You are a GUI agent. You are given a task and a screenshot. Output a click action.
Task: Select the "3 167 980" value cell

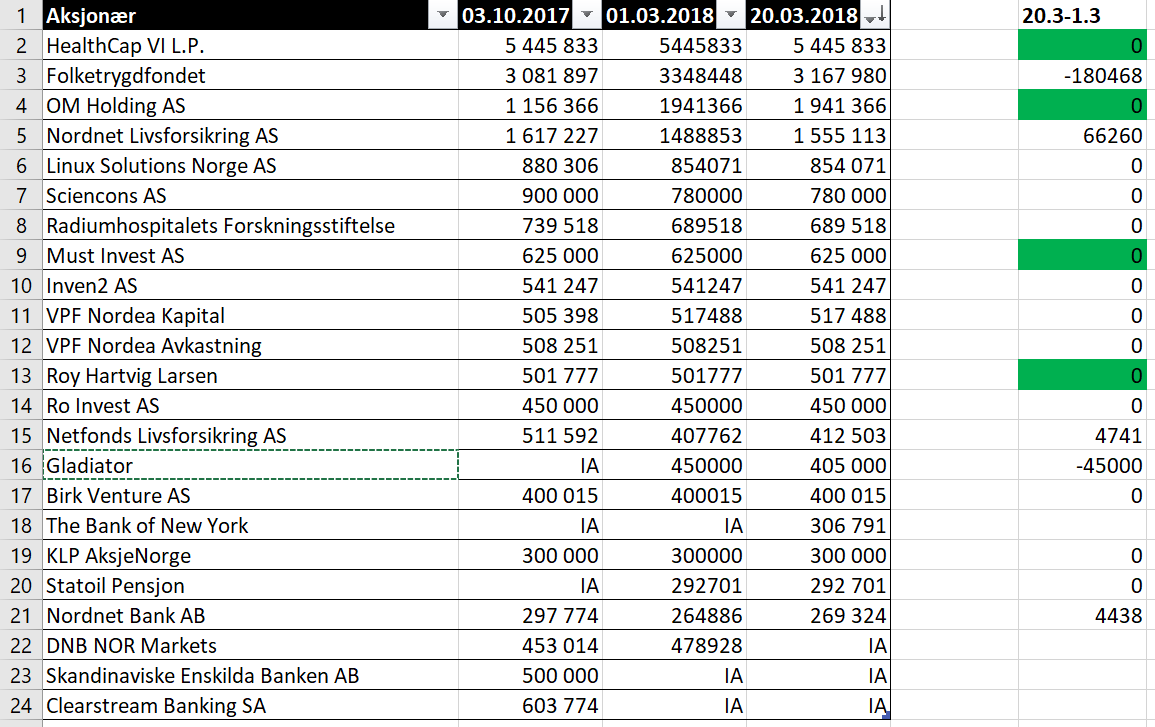819,76
